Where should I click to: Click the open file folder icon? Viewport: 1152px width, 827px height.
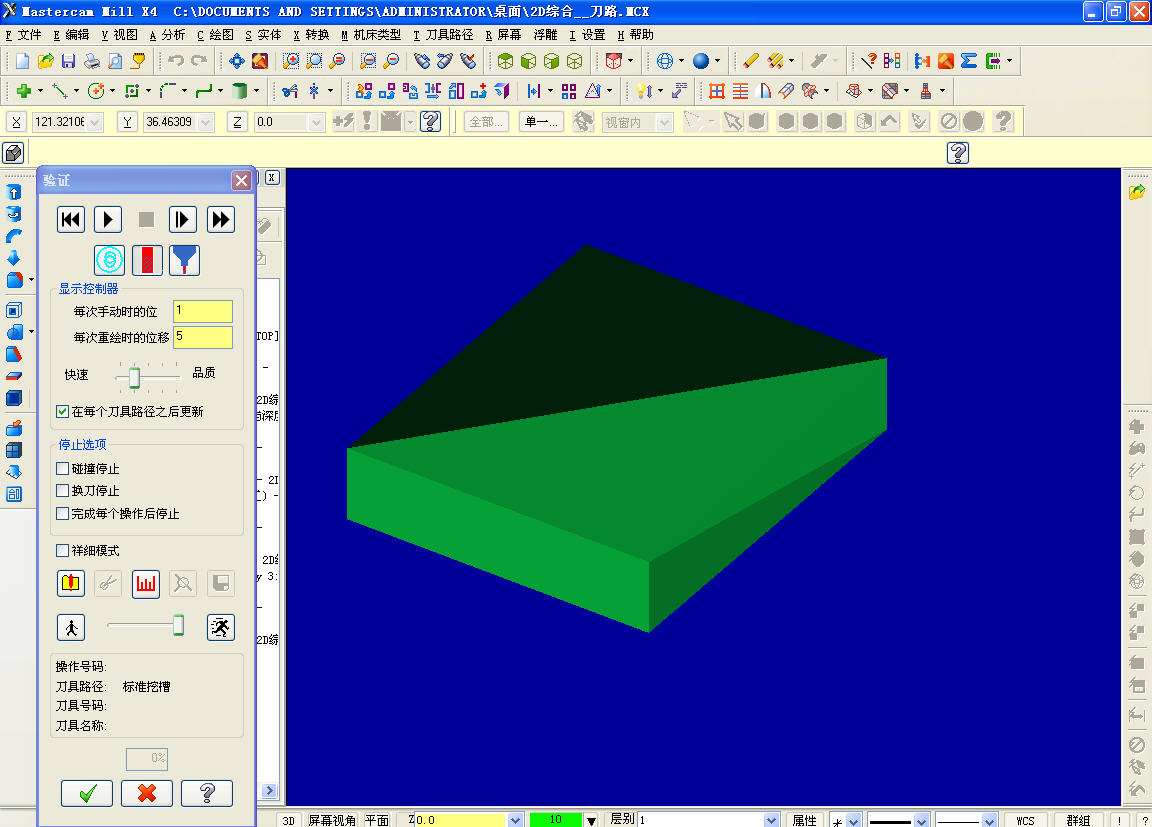pos(46,61)
